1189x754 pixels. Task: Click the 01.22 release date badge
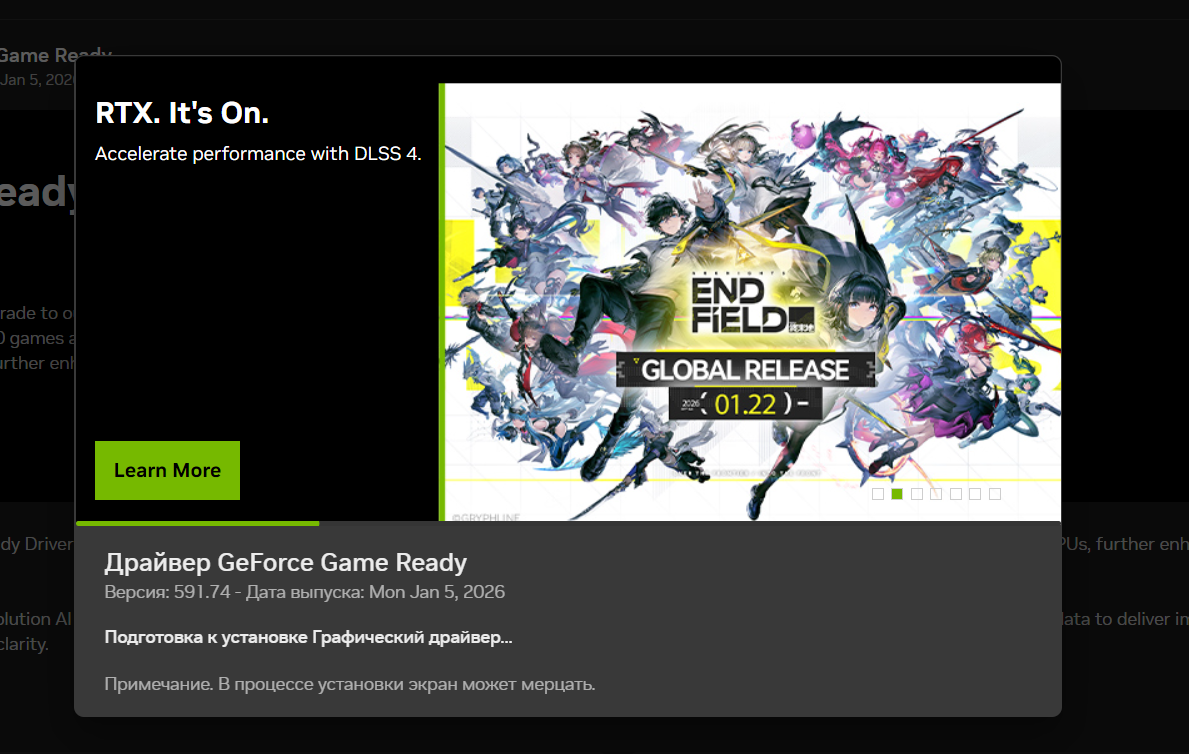tap(745, 404)
